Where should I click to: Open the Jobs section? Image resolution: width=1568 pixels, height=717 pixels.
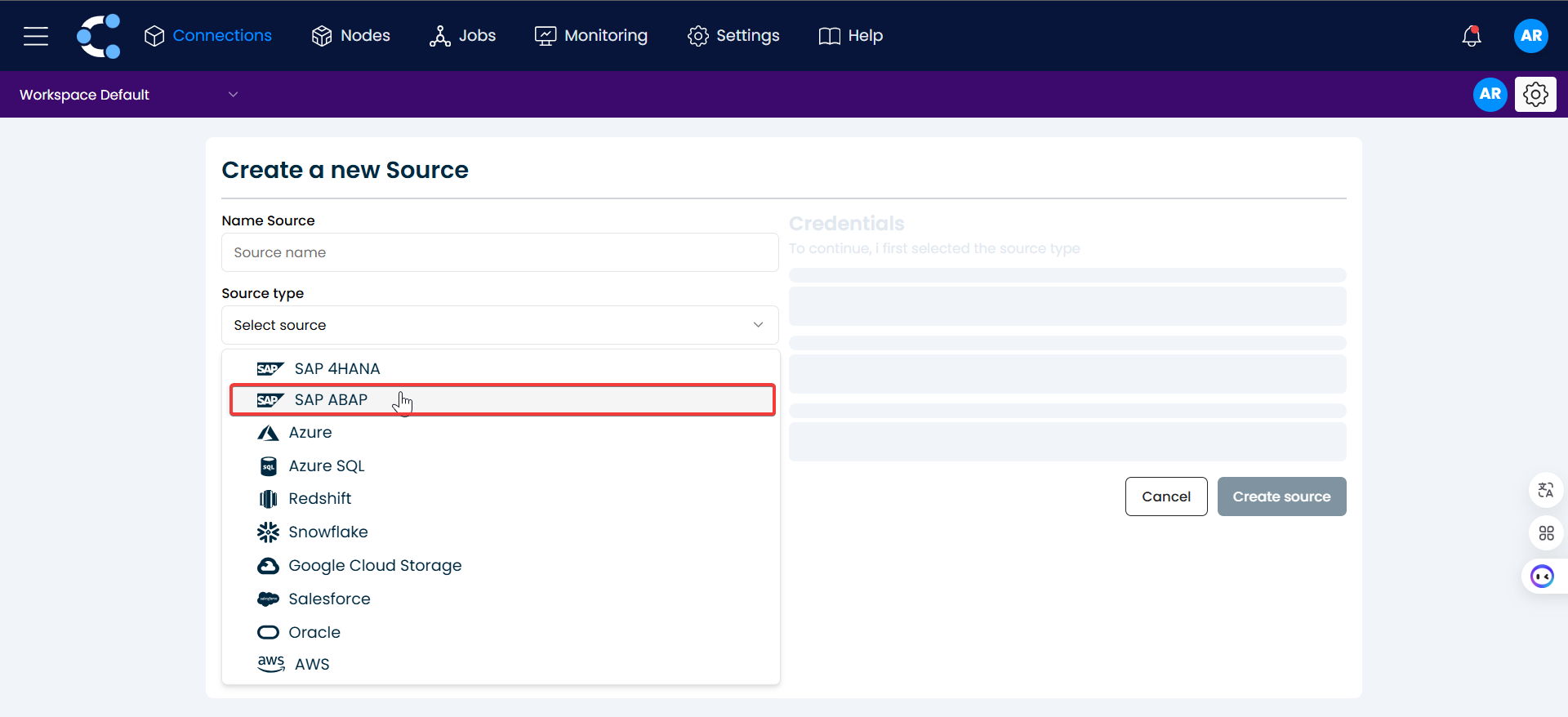(x=463, y=36)
